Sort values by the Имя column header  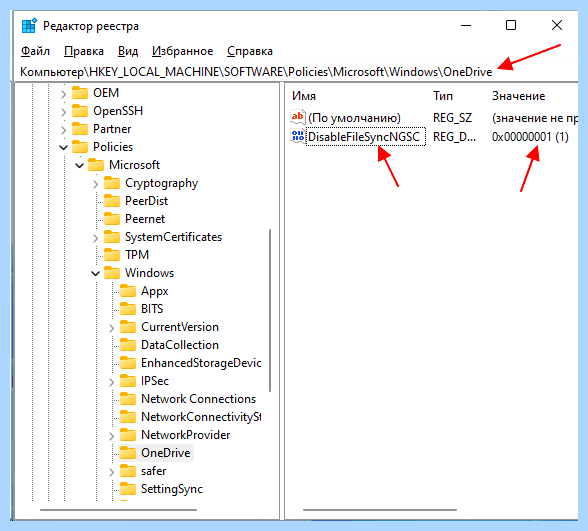[304, 96]
